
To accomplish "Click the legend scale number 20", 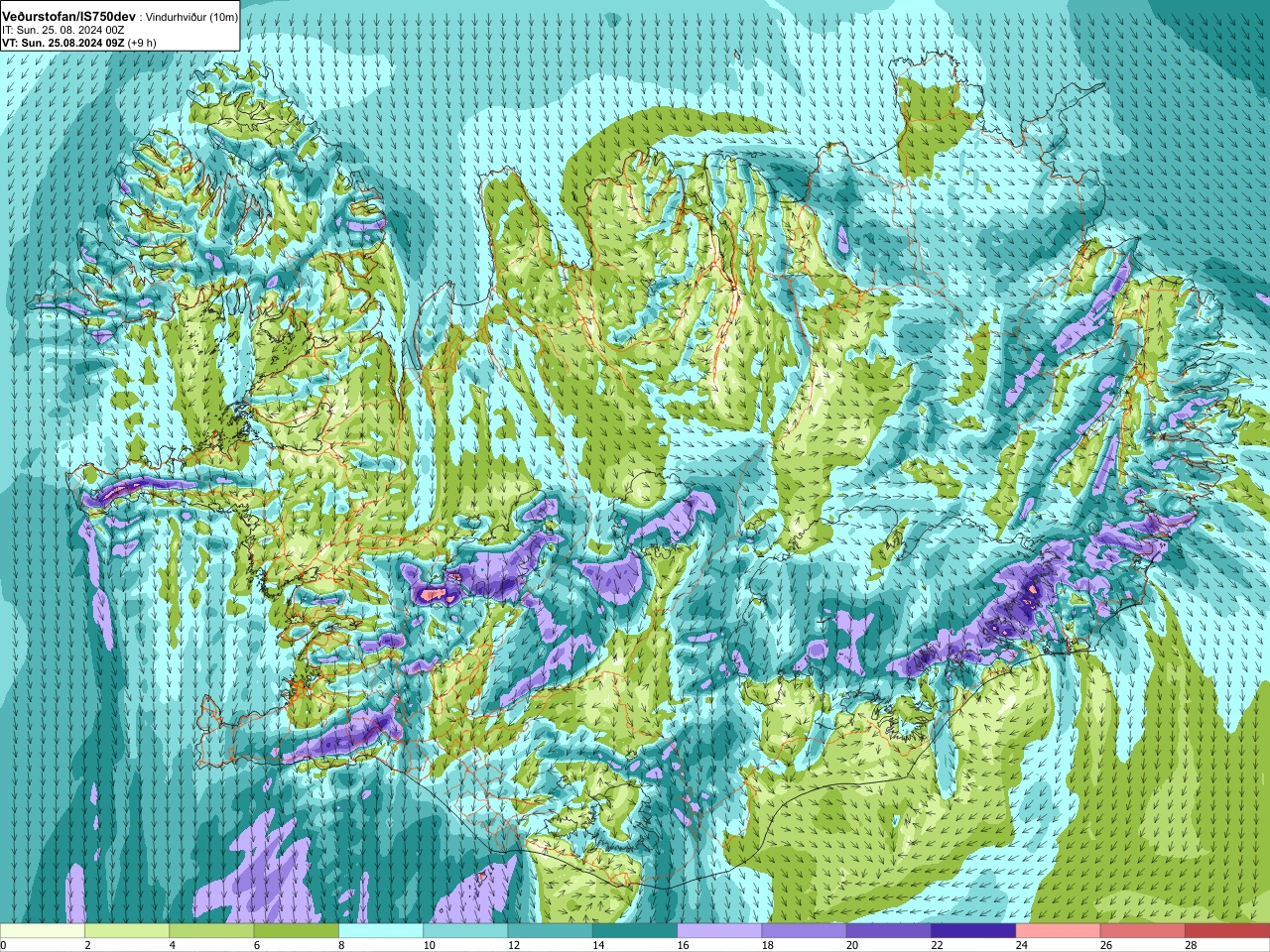I will pos(852,945).
